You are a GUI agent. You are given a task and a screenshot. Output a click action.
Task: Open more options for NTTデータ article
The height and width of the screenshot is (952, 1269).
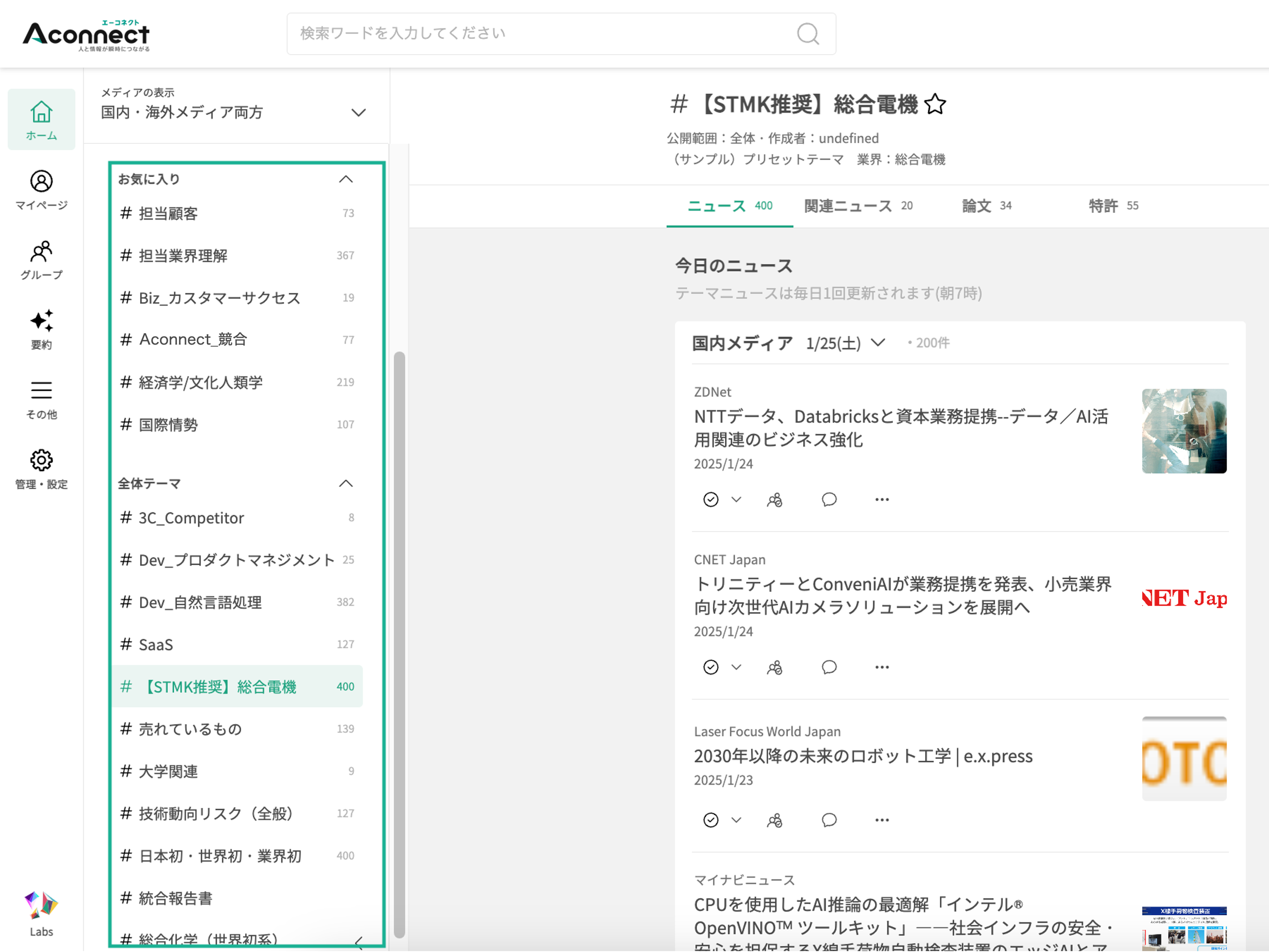[x=882, y=500]
